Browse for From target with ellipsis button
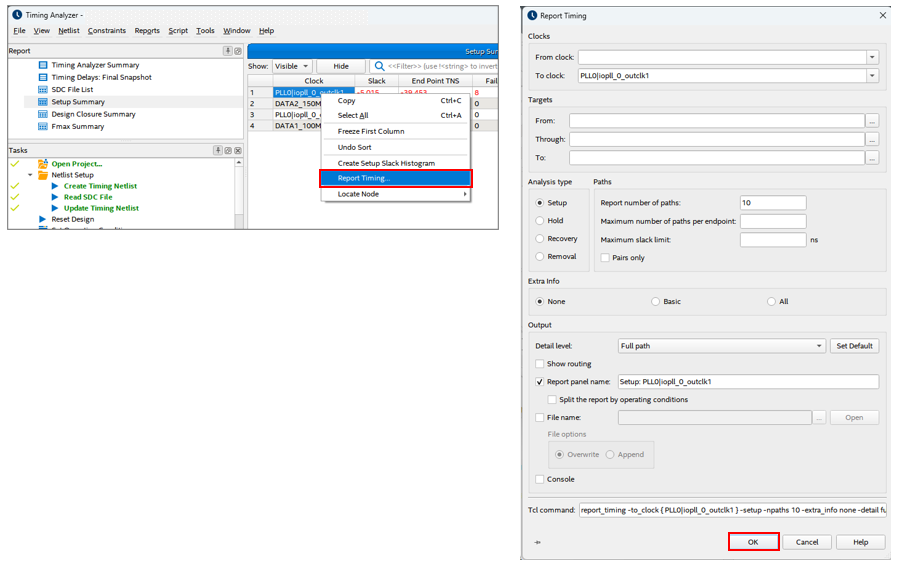 pos(873,121)
